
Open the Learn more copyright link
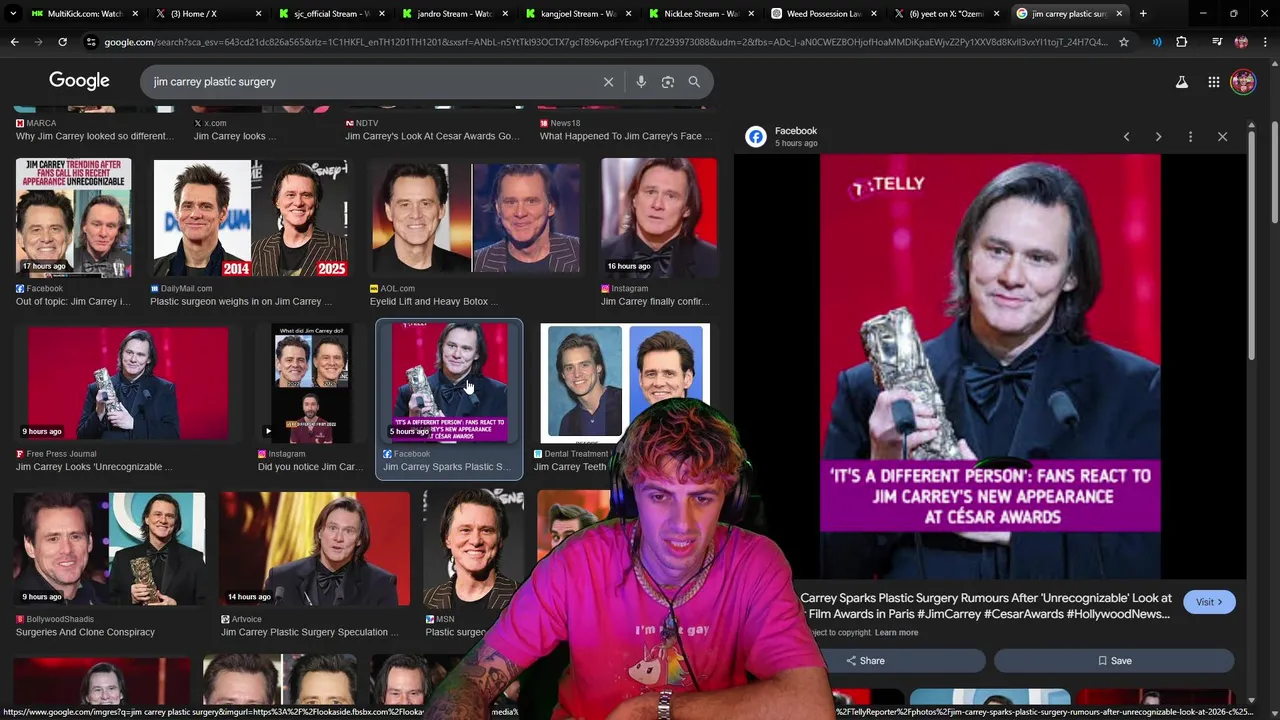(896, 633)
